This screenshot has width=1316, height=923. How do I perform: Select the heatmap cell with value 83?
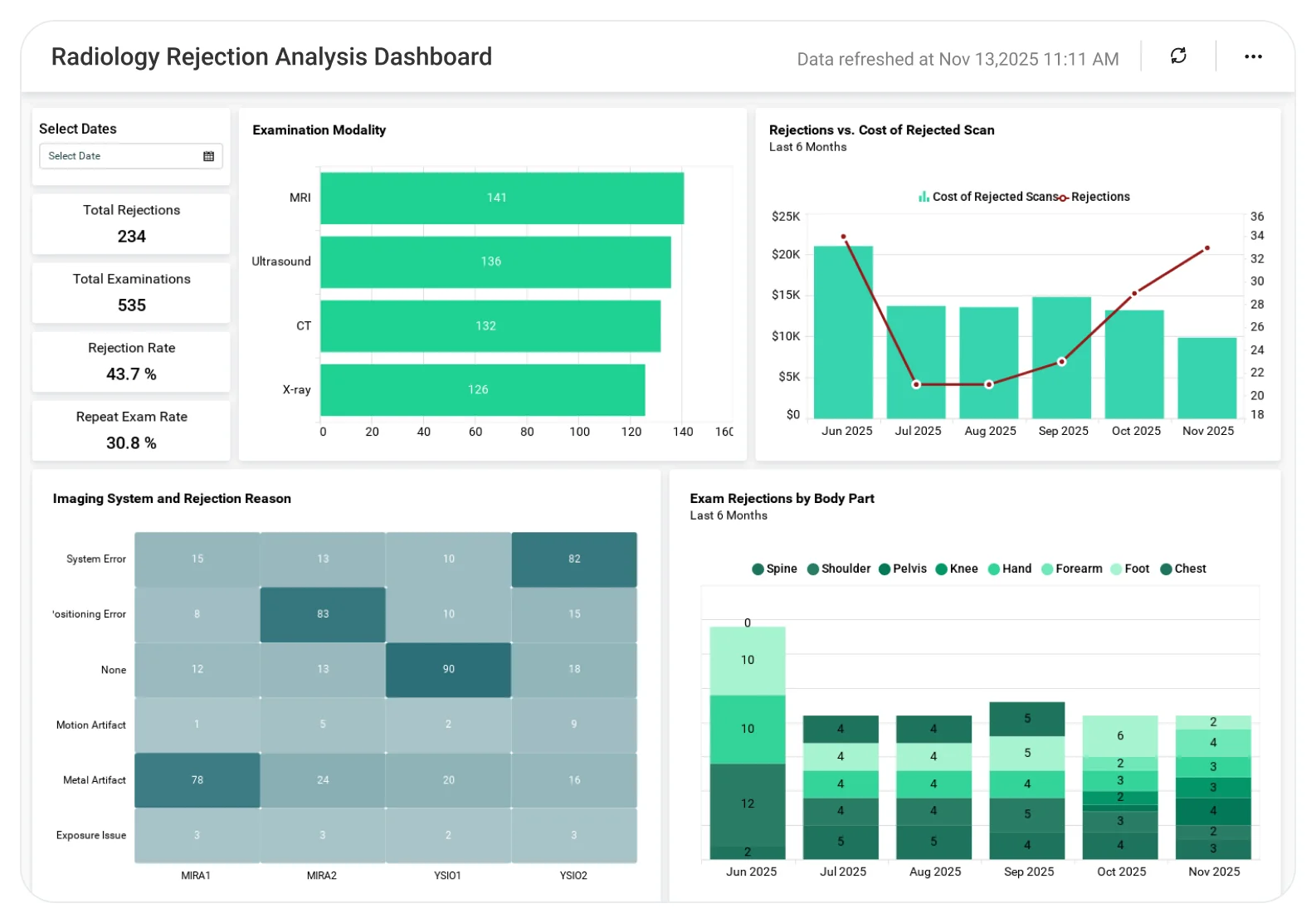coord(323,614)
